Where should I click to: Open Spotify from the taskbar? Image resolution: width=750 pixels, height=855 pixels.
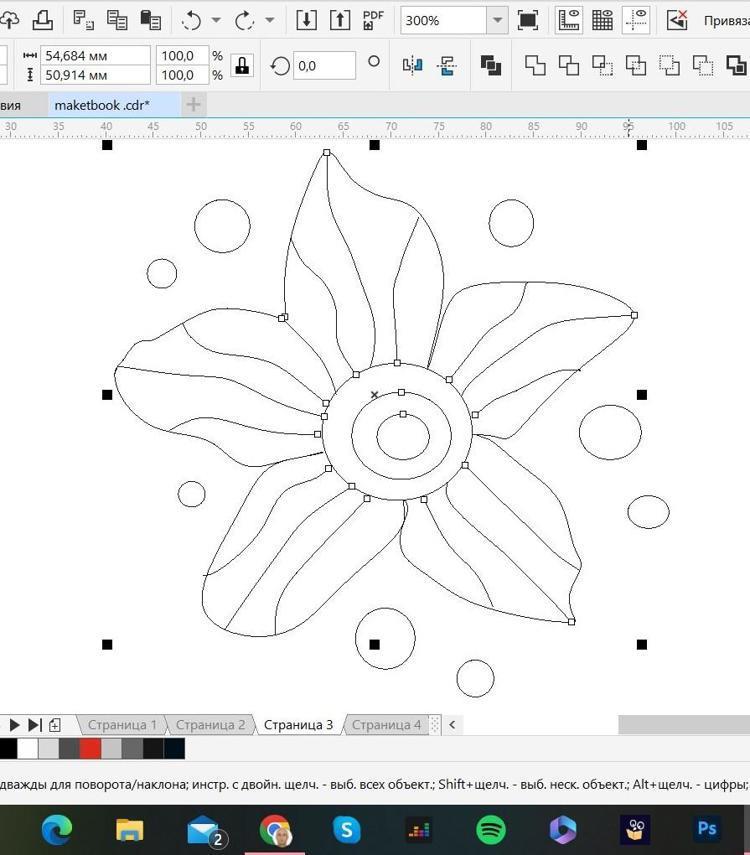tap(491, 829)
